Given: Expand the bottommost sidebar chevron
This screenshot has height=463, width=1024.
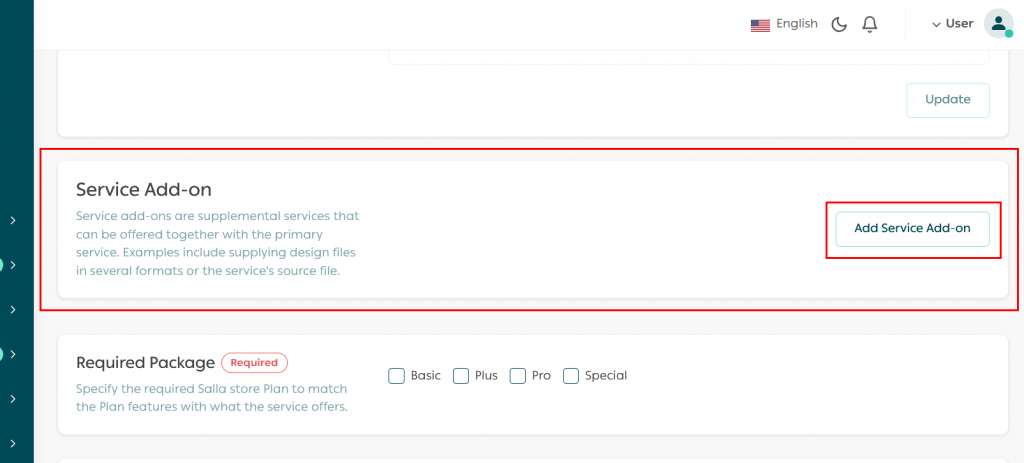Looking at the screenshot, I should pos(13,443).
